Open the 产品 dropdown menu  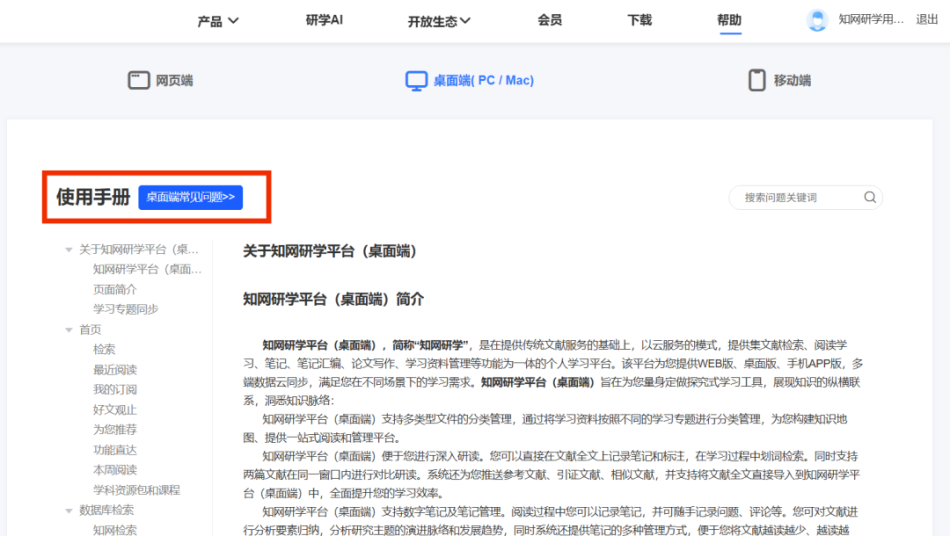(218, 21)
